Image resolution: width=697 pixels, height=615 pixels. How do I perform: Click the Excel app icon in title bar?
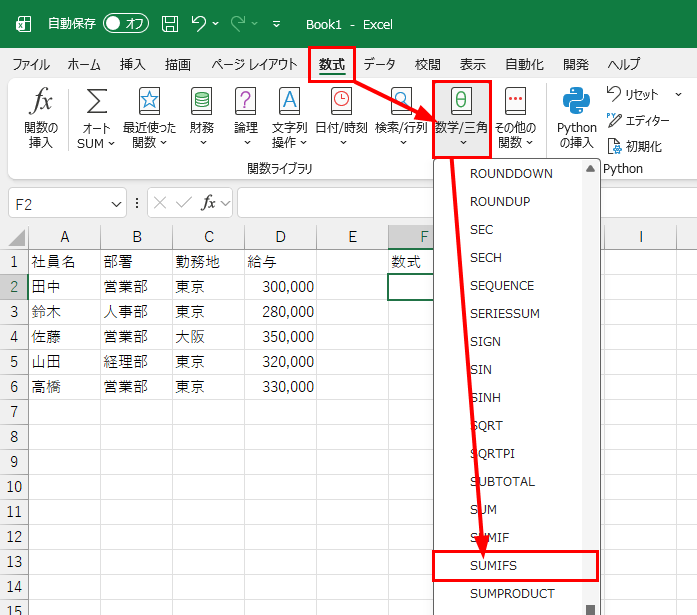tap(23, 24)
